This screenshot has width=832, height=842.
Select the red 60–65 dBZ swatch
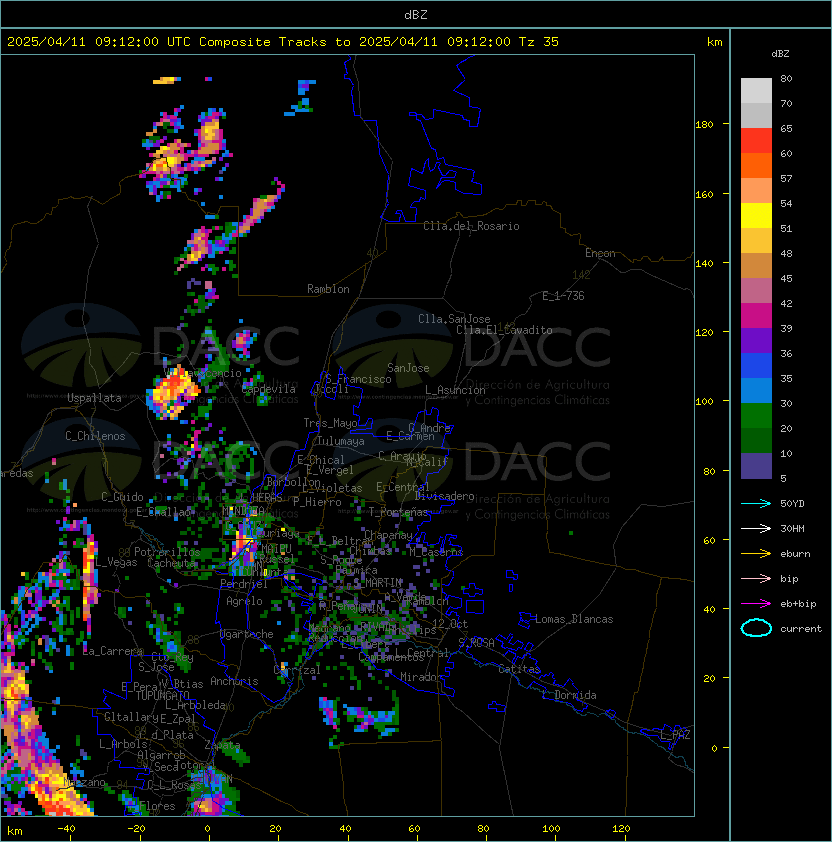pyautogui.click(x=756, y=141)
